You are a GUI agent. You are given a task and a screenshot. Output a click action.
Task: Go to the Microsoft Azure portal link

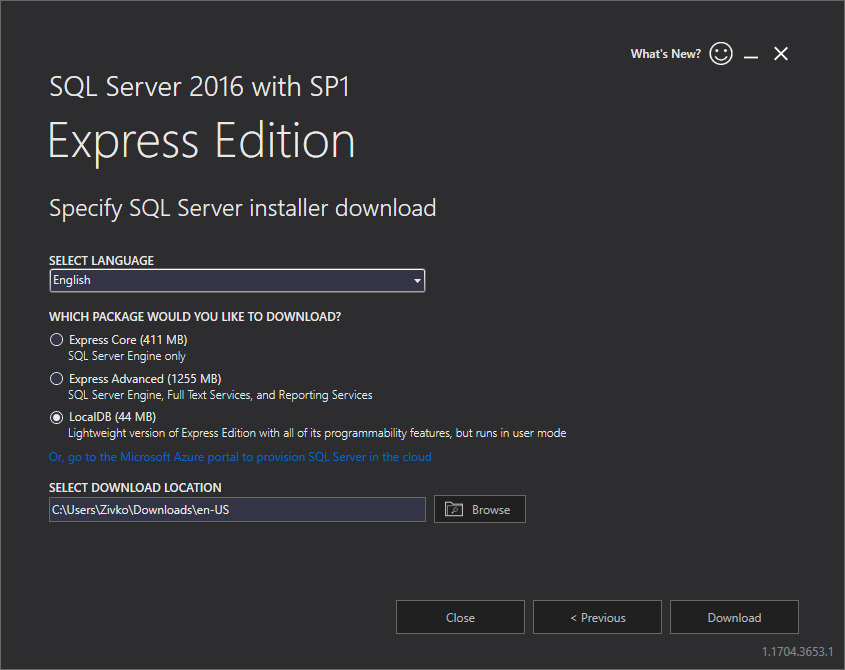point(240,457)
